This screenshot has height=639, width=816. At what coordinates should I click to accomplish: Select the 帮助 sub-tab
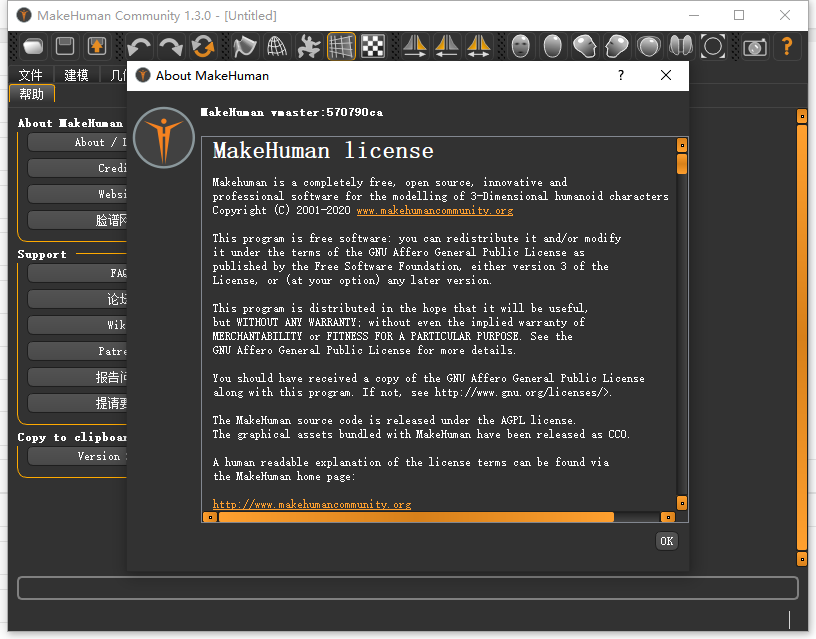pos(32,94)
